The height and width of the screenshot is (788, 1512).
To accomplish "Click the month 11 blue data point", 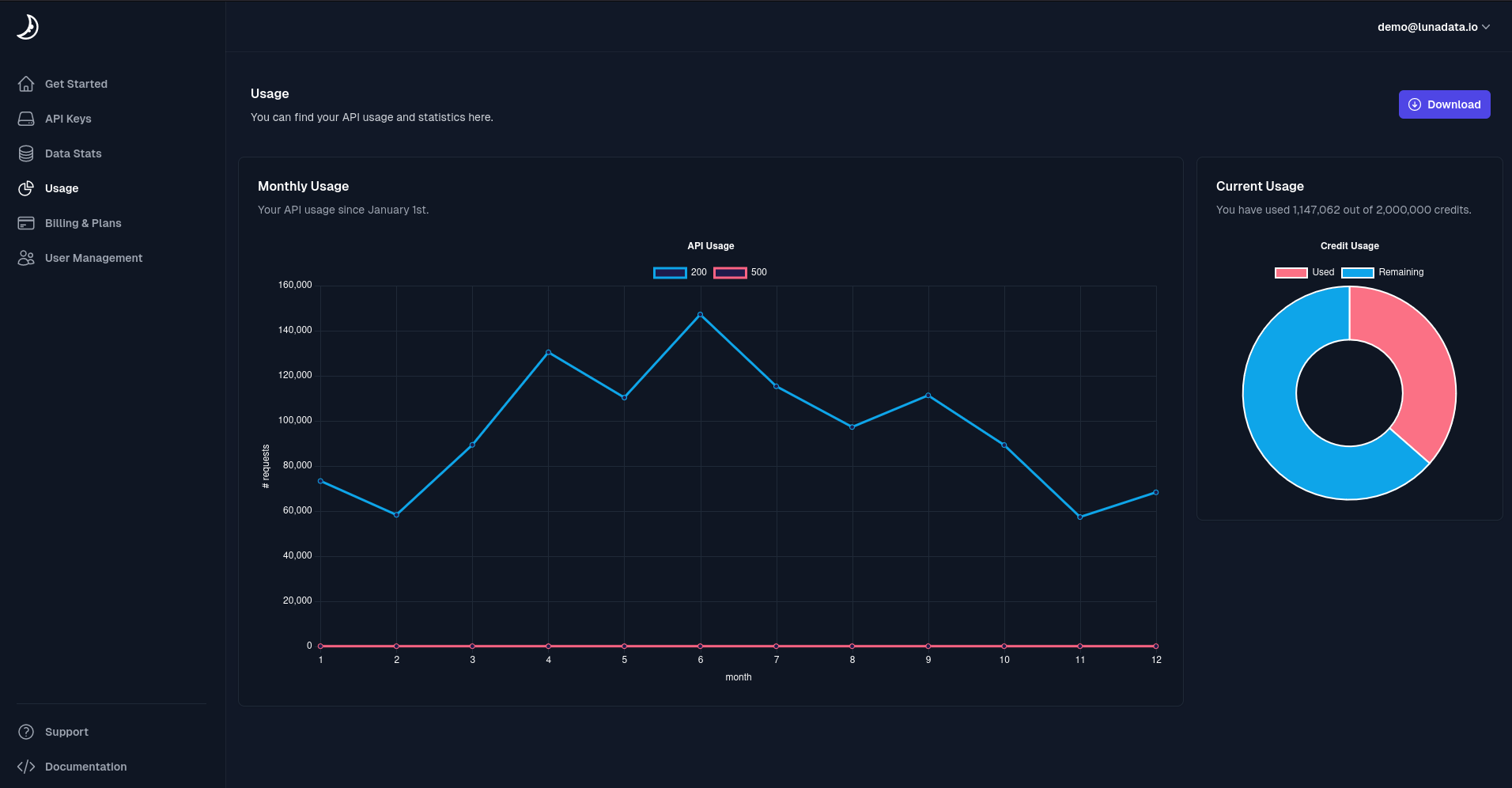I will tap(1080, 517).
